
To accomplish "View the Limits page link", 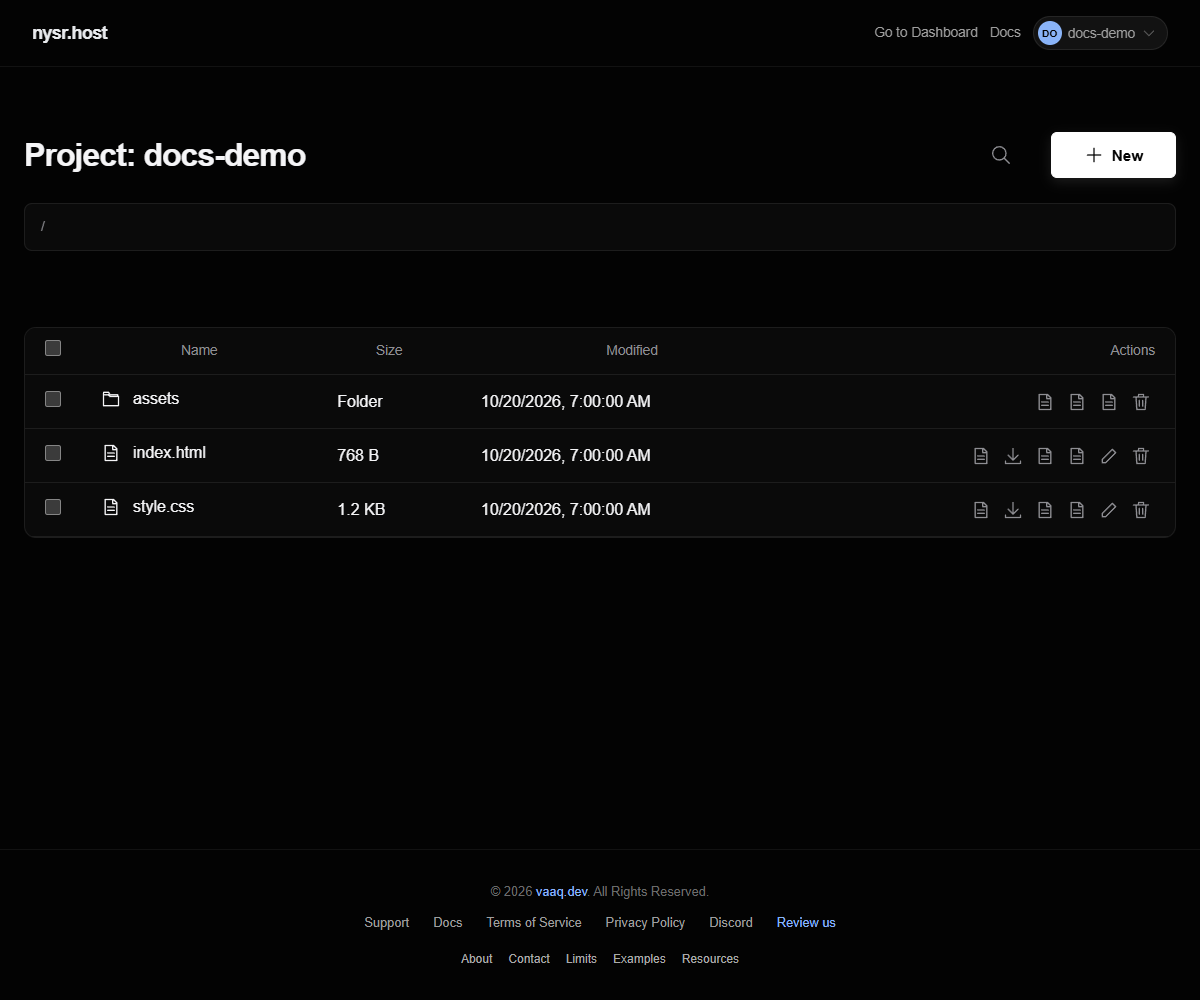I will tap(581, 958).
